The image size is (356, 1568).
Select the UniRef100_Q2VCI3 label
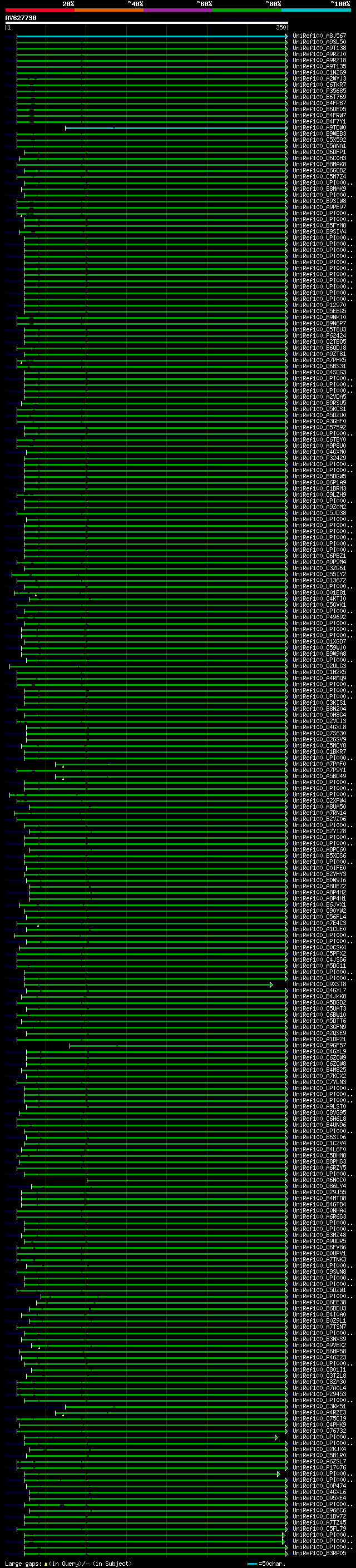(x=319, y=721)
